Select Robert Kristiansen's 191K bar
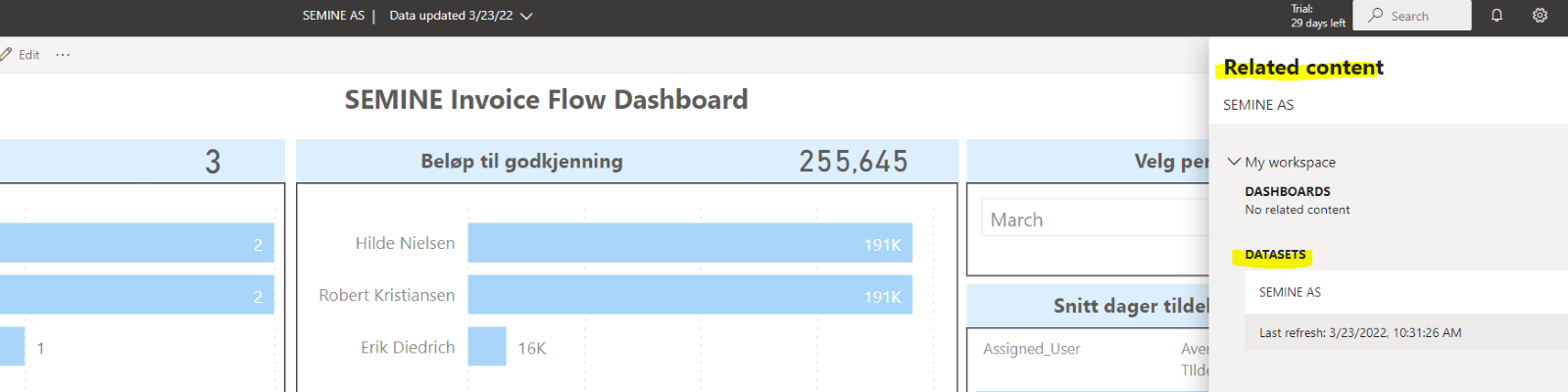 pyautogui.click(x=689, y=295)
